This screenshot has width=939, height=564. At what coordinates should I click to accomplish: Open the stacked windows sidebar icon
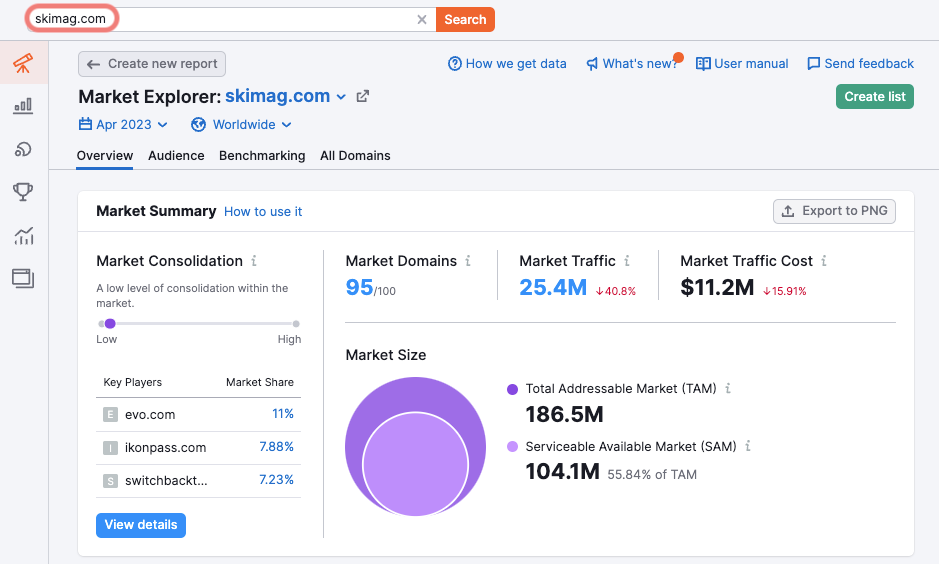coord(23,278)
